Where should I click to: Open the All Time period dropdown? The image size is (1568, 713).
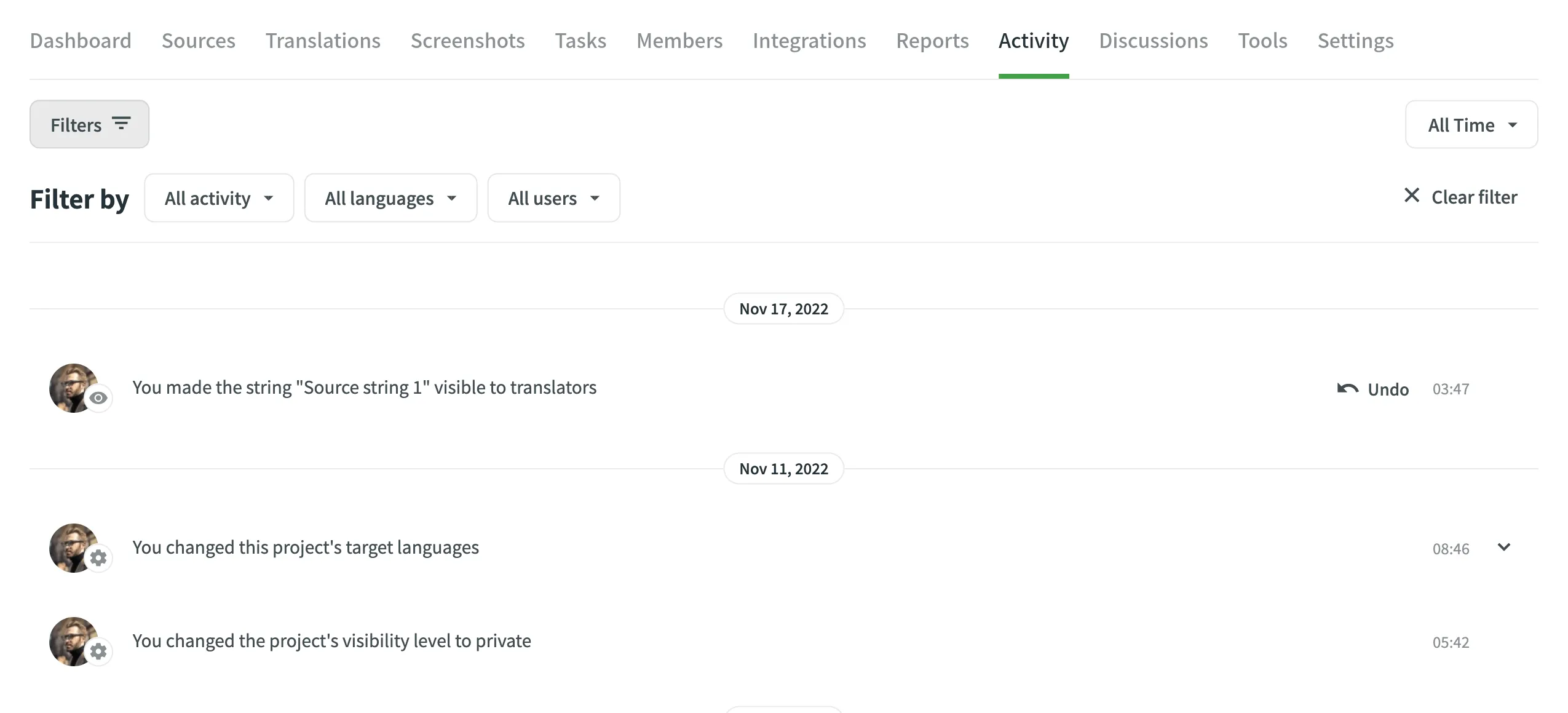(x=1471, y=124)
